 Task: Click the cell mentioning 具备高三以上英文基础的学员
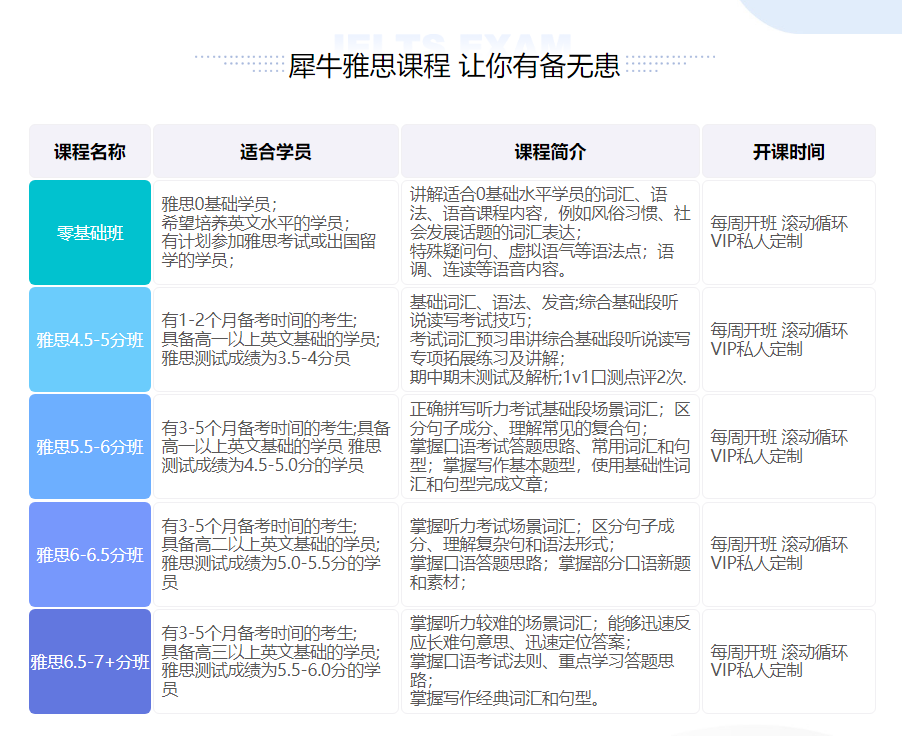point(276,661)
